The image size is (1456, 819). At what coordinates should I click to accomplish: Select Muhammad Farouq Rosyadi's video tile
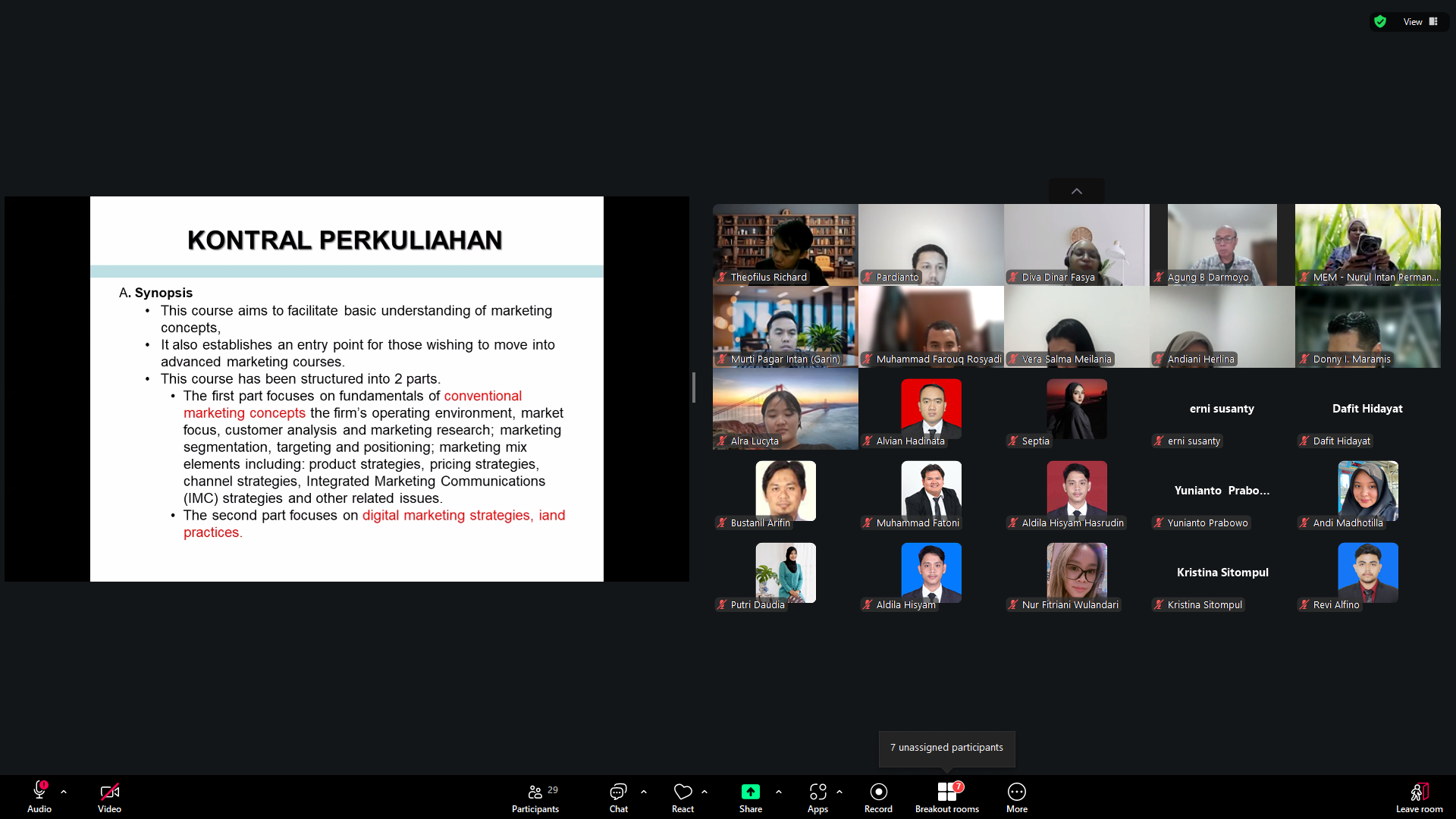point(930,326)
